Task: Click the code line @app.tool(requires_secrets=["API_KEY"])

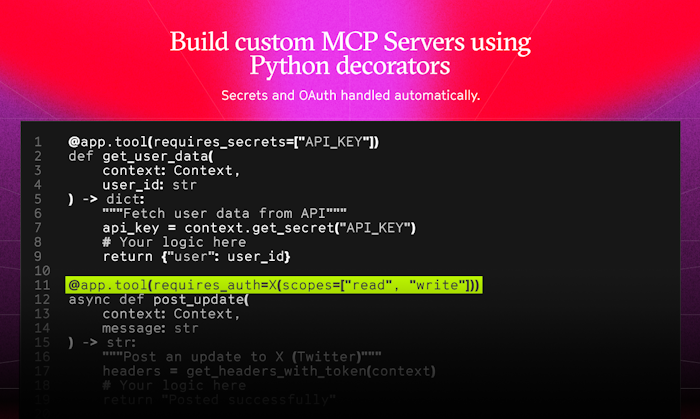Action: (224, 142)
